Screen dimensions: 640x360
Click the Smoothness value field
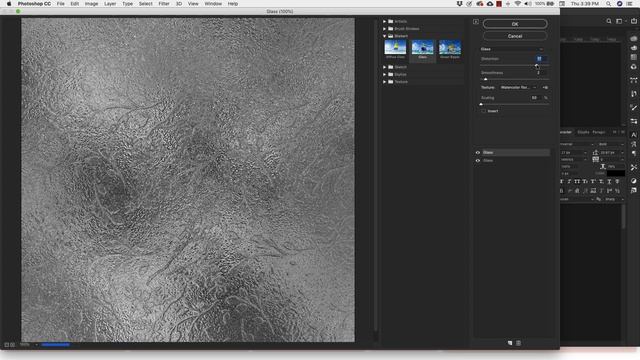[540, 73]
